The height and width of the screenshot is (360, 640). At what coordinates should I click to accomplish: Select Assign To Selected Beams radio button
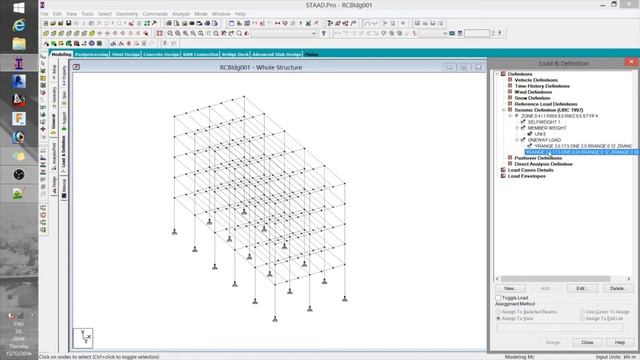tap(498, 312)
